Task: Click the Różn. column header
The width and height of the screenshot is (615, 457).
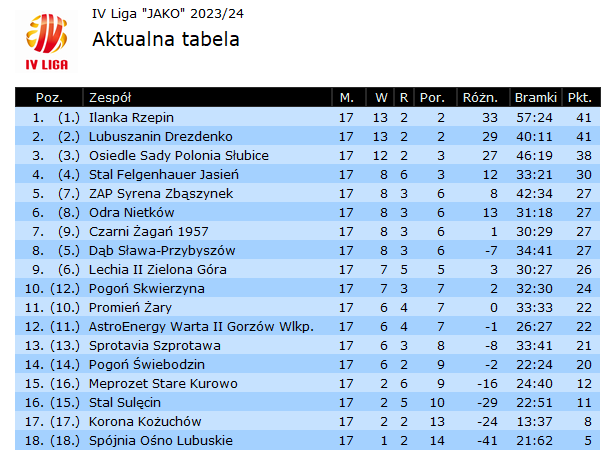Action: point(480,97)
